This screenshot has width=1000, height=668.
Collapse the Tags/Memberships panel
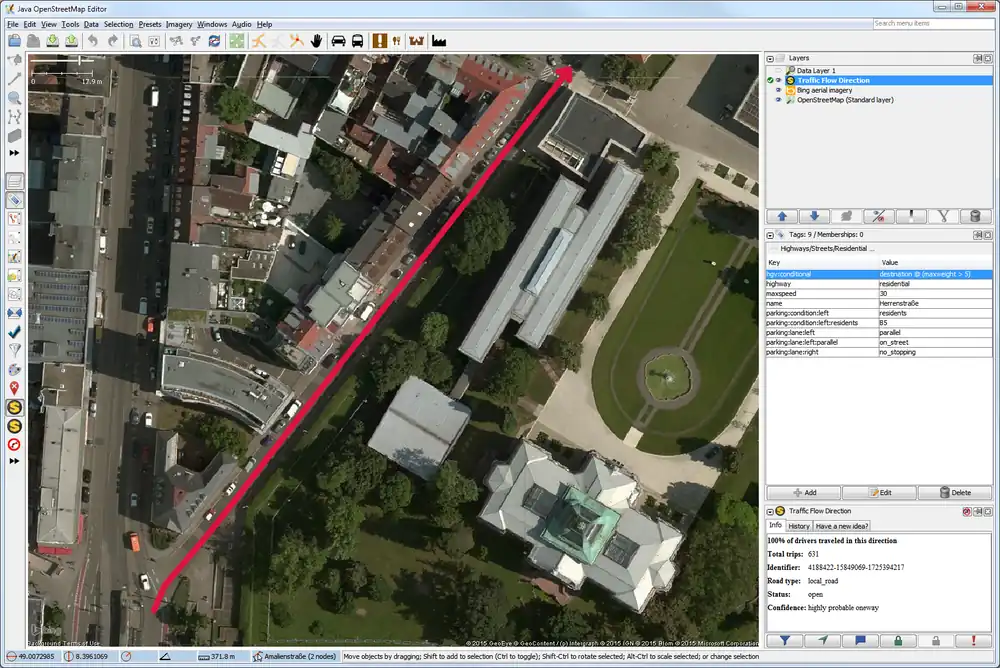coord(771,234)
